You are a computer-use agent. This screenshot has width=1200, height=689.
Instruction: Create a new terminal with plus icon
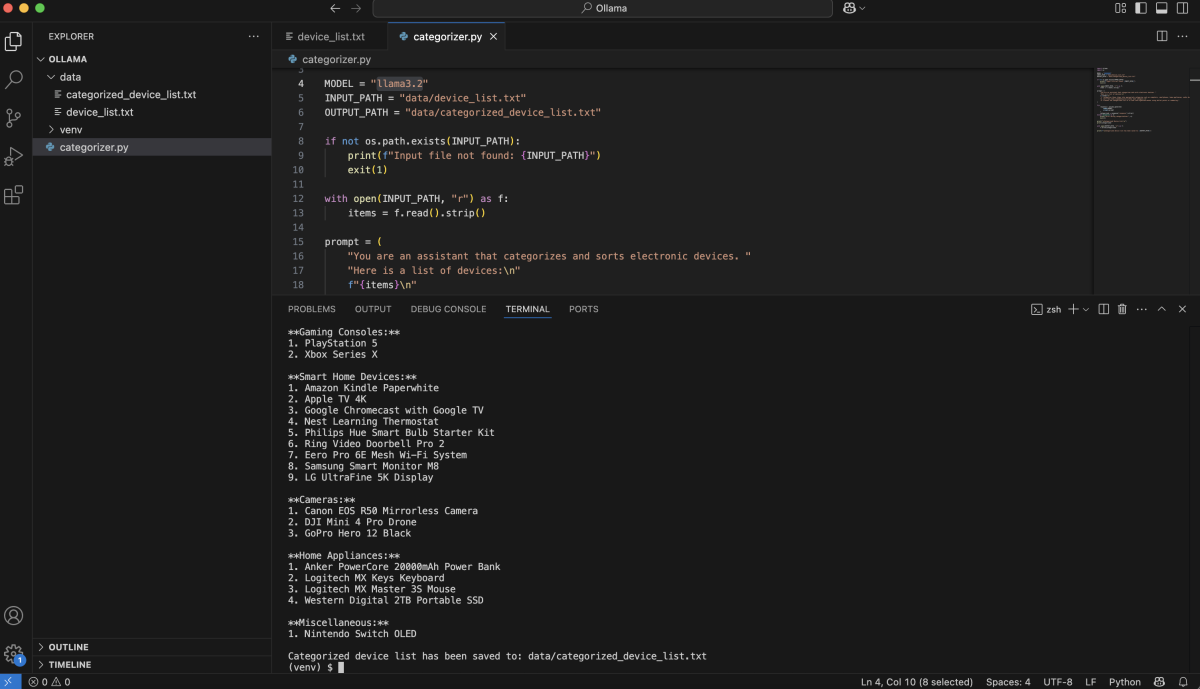click(x=1073, y=309)
